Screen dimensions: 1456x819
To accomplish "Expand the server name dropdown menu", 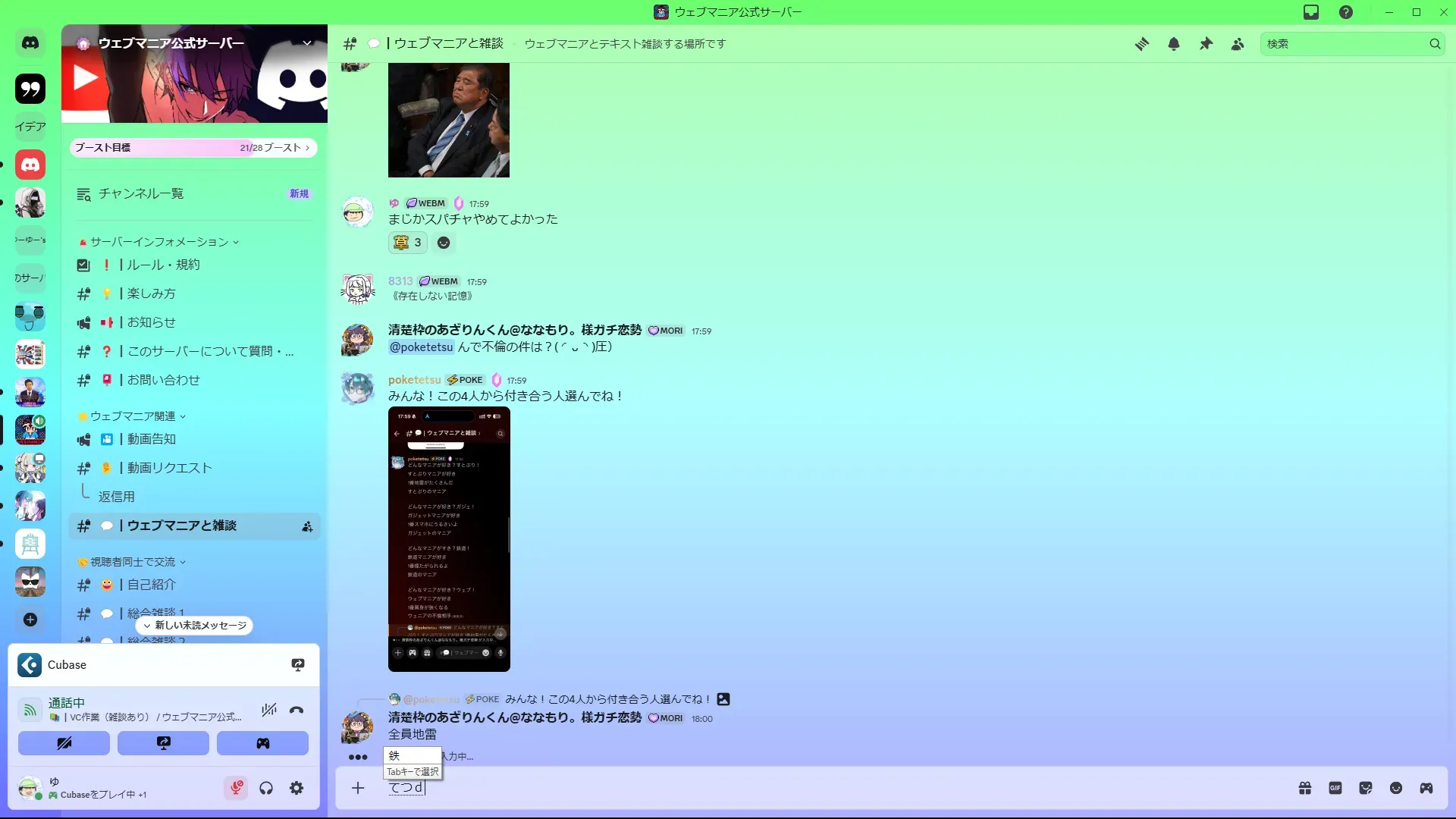I will 307,43.
